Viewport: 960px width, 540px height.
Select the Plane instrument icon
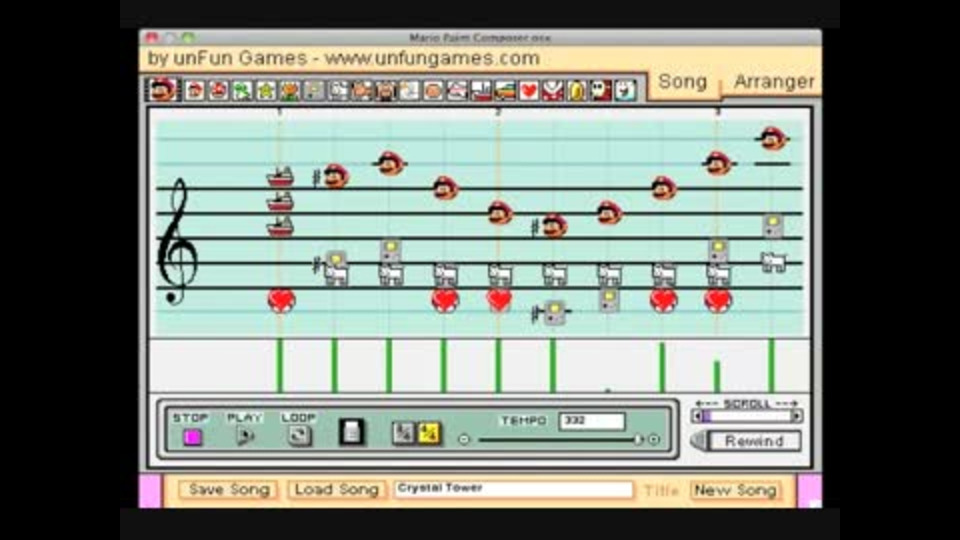pyautogui.click(x=457, y=91)
